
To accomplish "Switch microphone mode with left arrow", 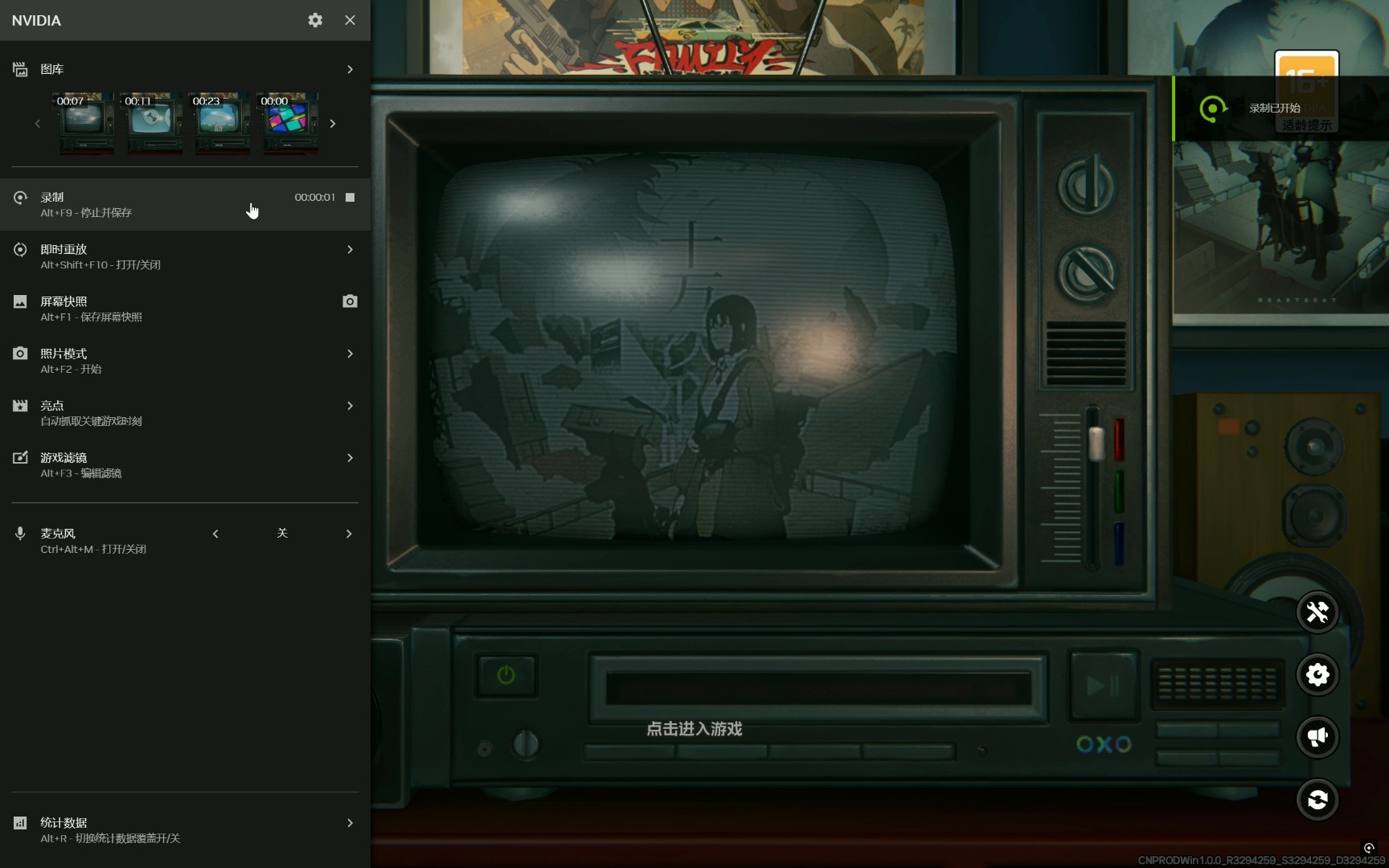I will coord(215,534).
